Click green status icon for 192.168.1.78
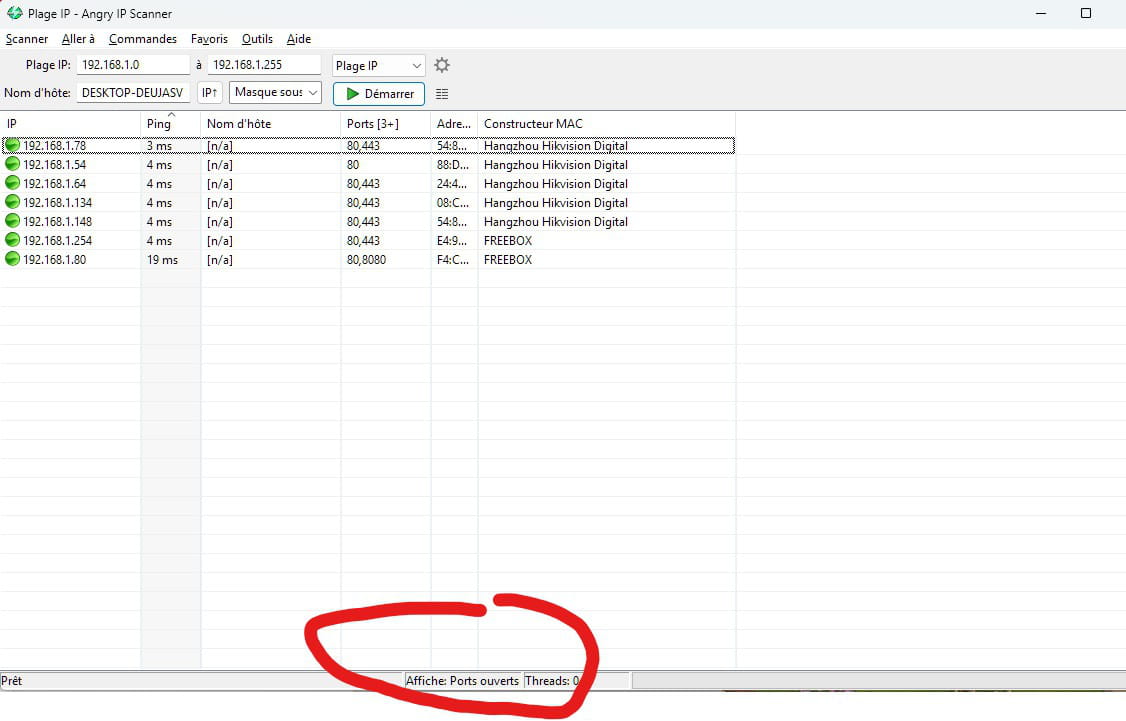The width and height of the screenshot is (1126, 721). [x=12, y=145]
